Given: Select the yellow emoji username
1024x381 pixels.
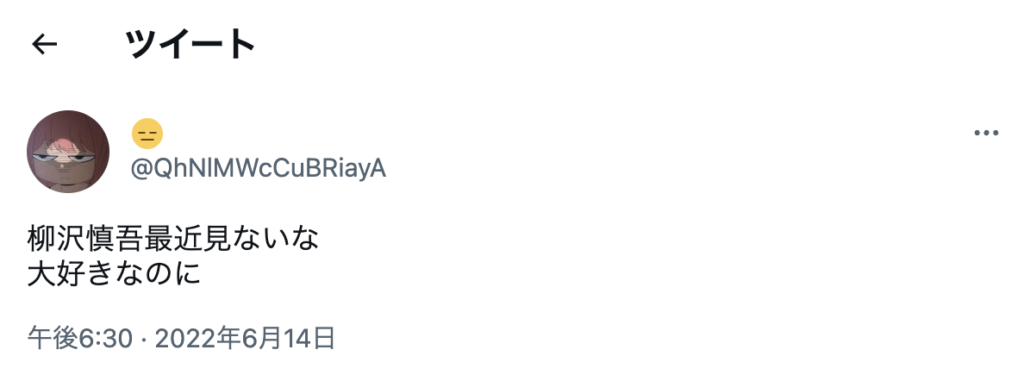Looking at the screenshot, I should point(147,134).
